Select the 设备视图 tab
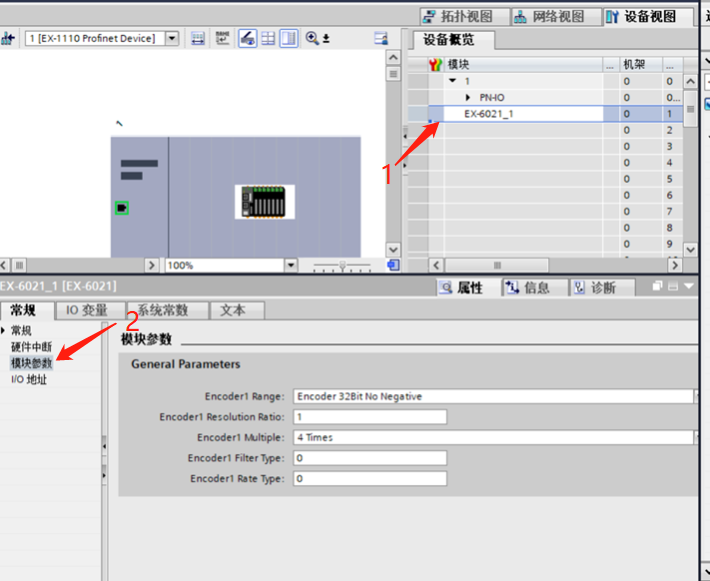Screen dimensions: 710x581 pyautogui.click(x=648, y=17)
